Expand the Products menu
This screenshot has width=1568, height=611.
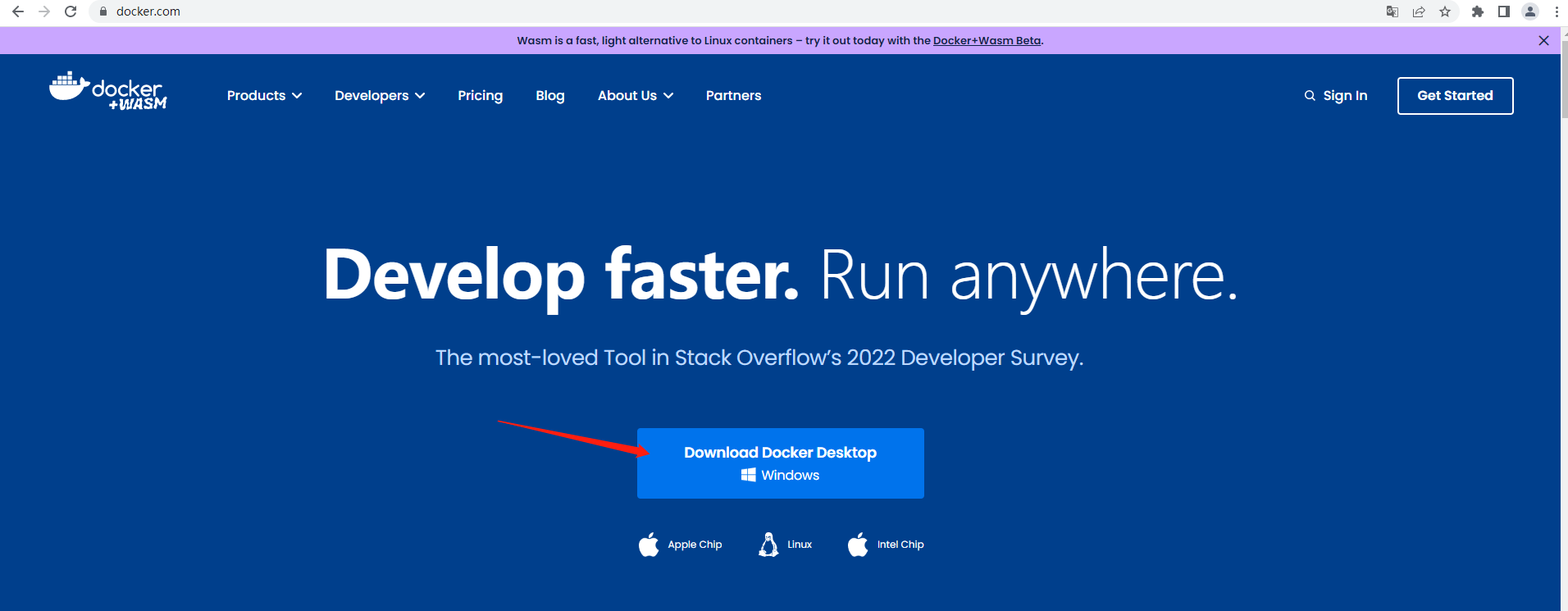click(264, 96)
